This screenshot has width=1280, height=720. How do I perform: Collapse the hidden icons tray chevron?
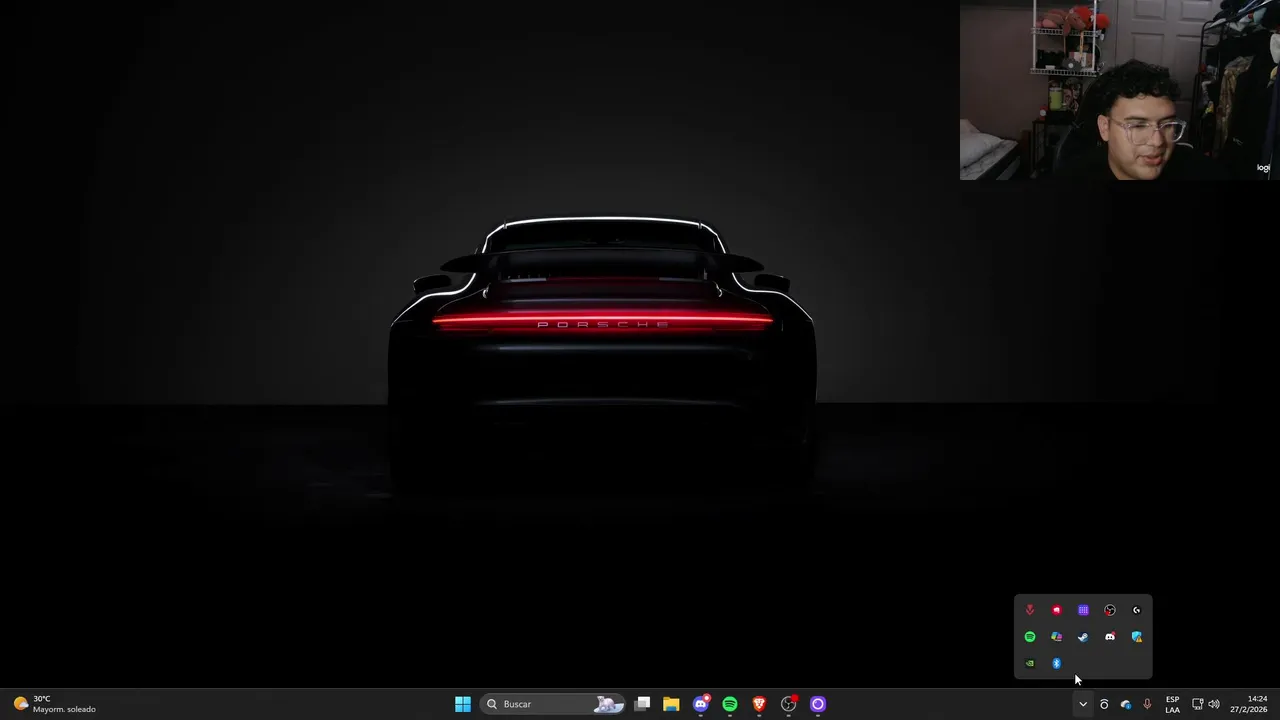[1082, 704]
